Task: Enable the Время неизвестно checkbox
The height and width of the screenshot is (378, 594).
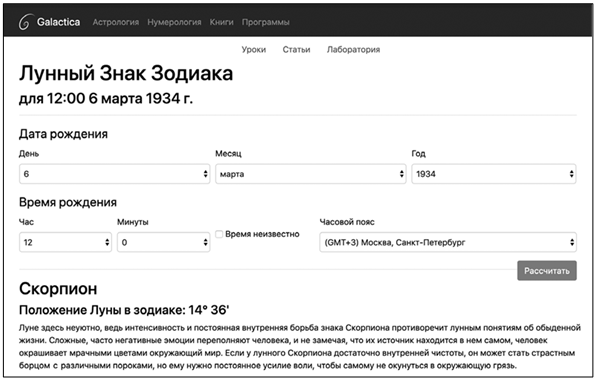Action: point(219,234)
